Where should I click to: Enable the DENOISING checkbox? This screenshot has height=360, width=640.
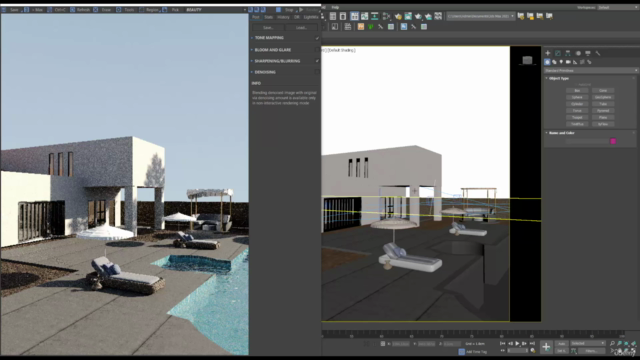[x=317, y=72]
